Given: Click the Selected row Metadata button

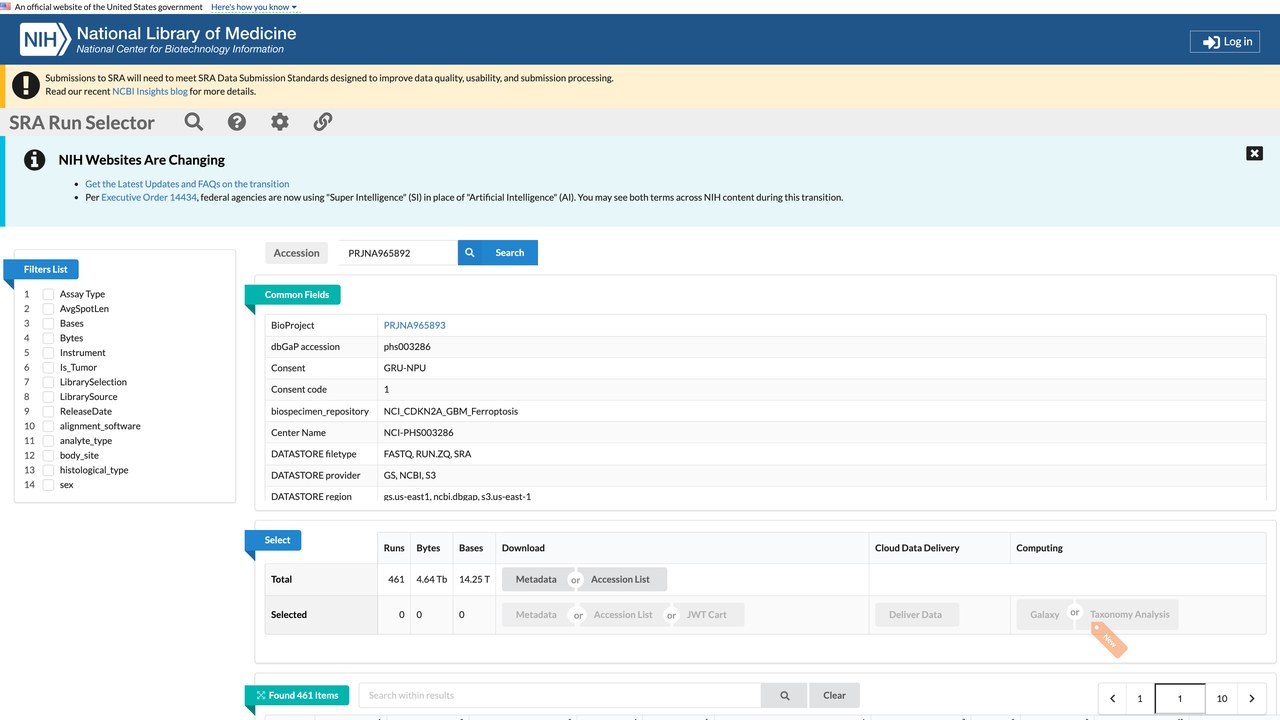Looking at the screenshot, I should click(x=536, y=615).
